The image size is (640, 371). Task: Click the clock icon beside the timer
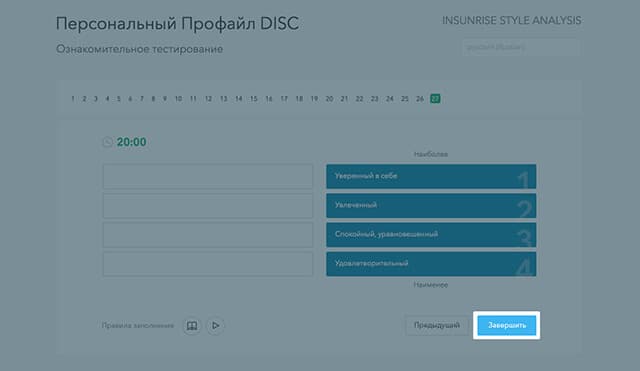[x=108, y=142]
